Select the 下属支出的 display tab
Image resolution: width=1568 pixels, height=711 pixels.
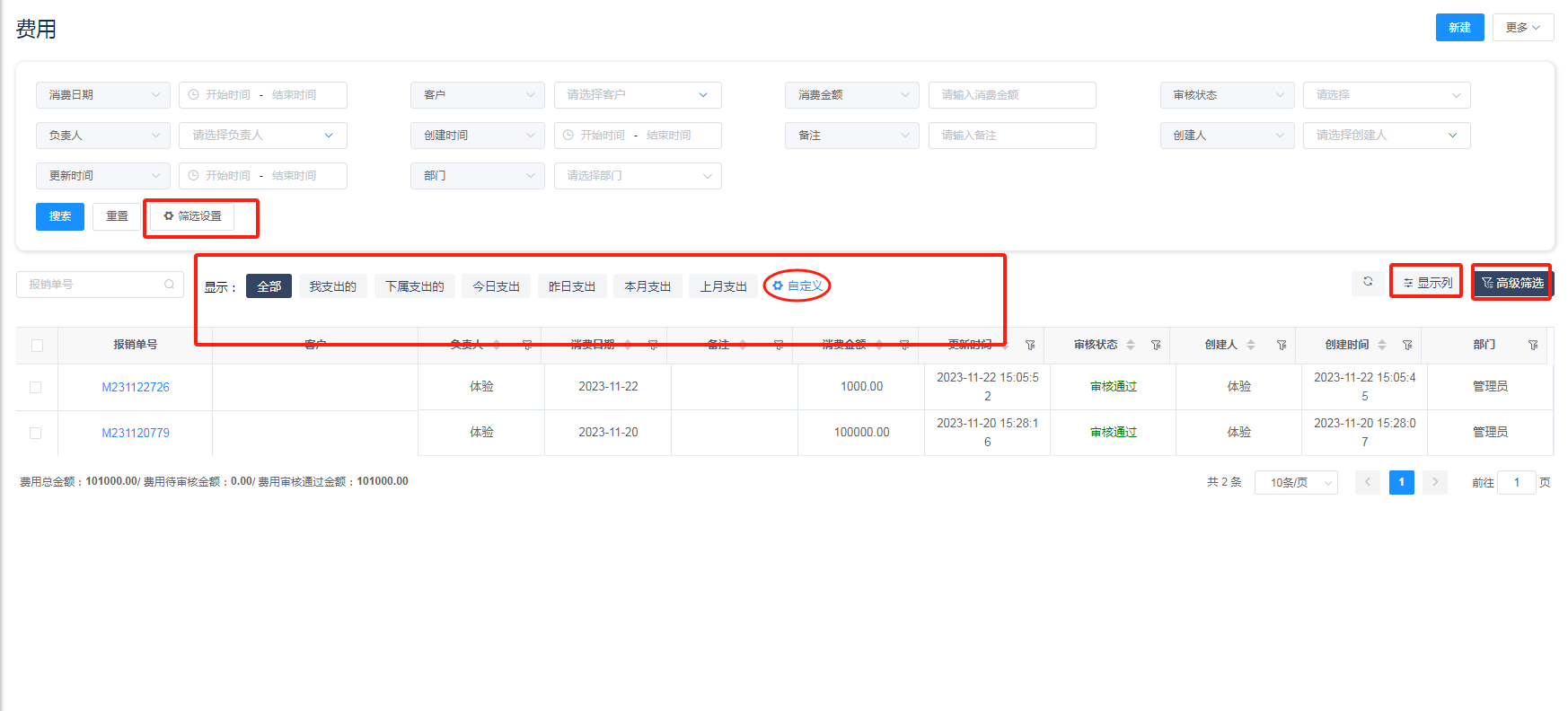pos(415,286)
